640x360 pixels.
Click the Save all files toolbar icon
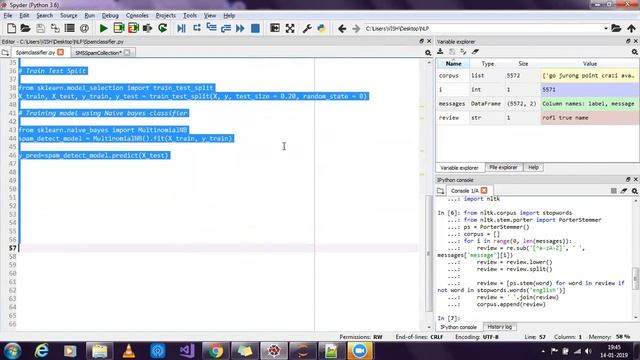55,28
